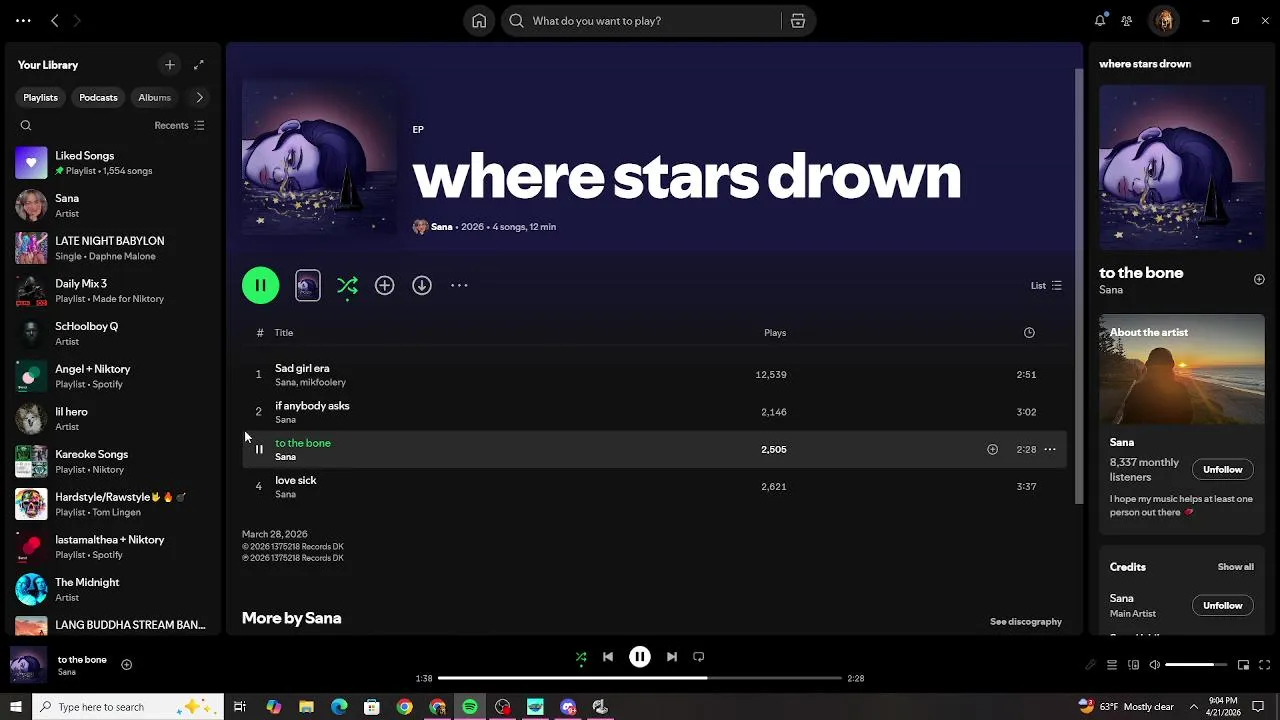1280x720 pixels.
Task: Open the three-dot app menu
Action: [x=23, y=21]
